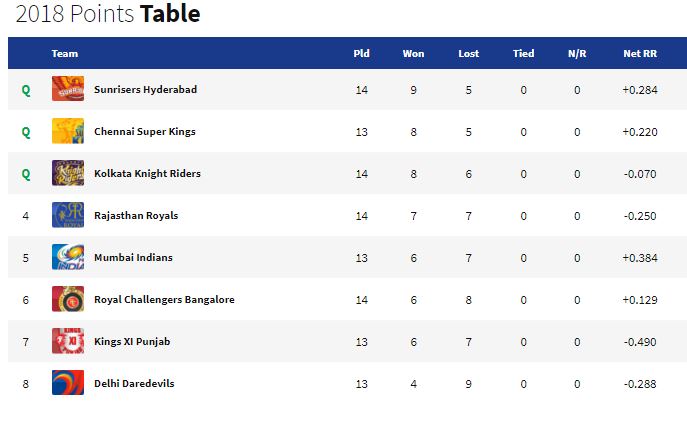Click the Tied column header
This screenshot has height=445, width=687.
[x=524, y=53]
